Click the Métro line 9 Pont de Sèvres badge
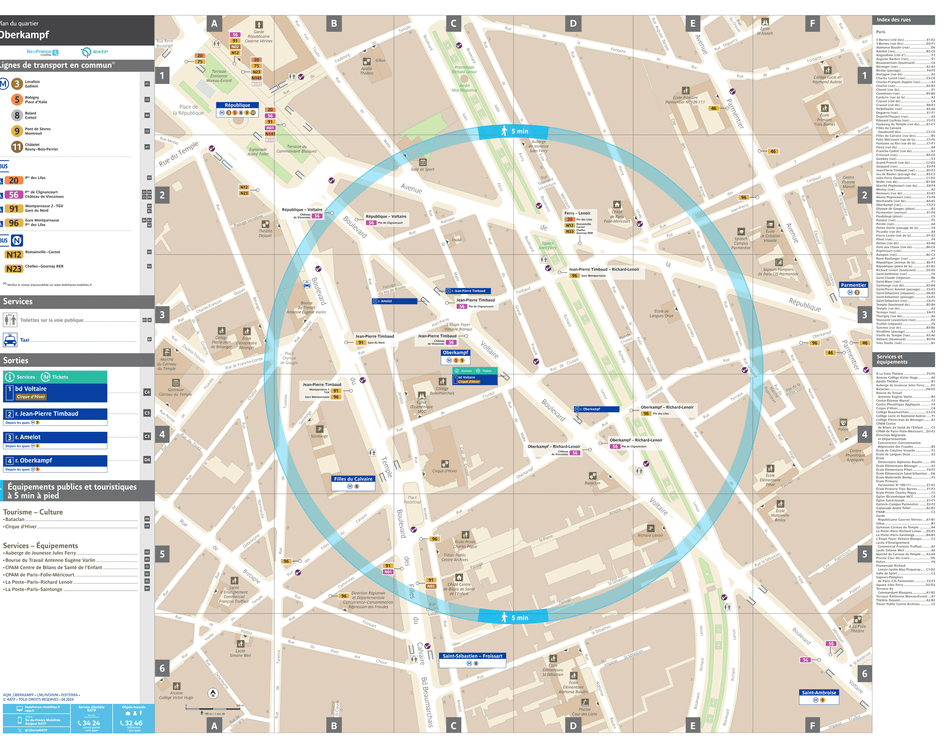This screenshot has height=748, width=944. coord(15,130)
